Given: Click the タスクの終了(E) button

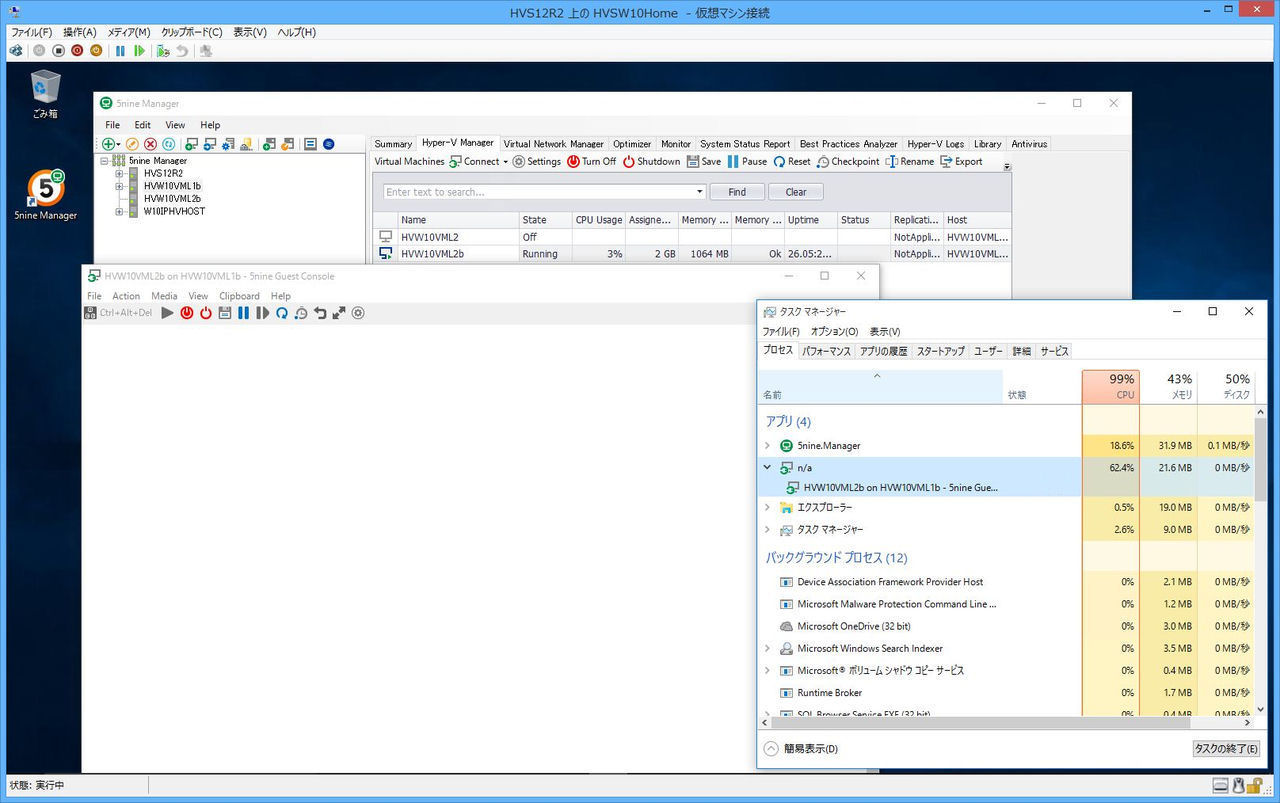Looking at the screenshot, I should click(1226, 748).
